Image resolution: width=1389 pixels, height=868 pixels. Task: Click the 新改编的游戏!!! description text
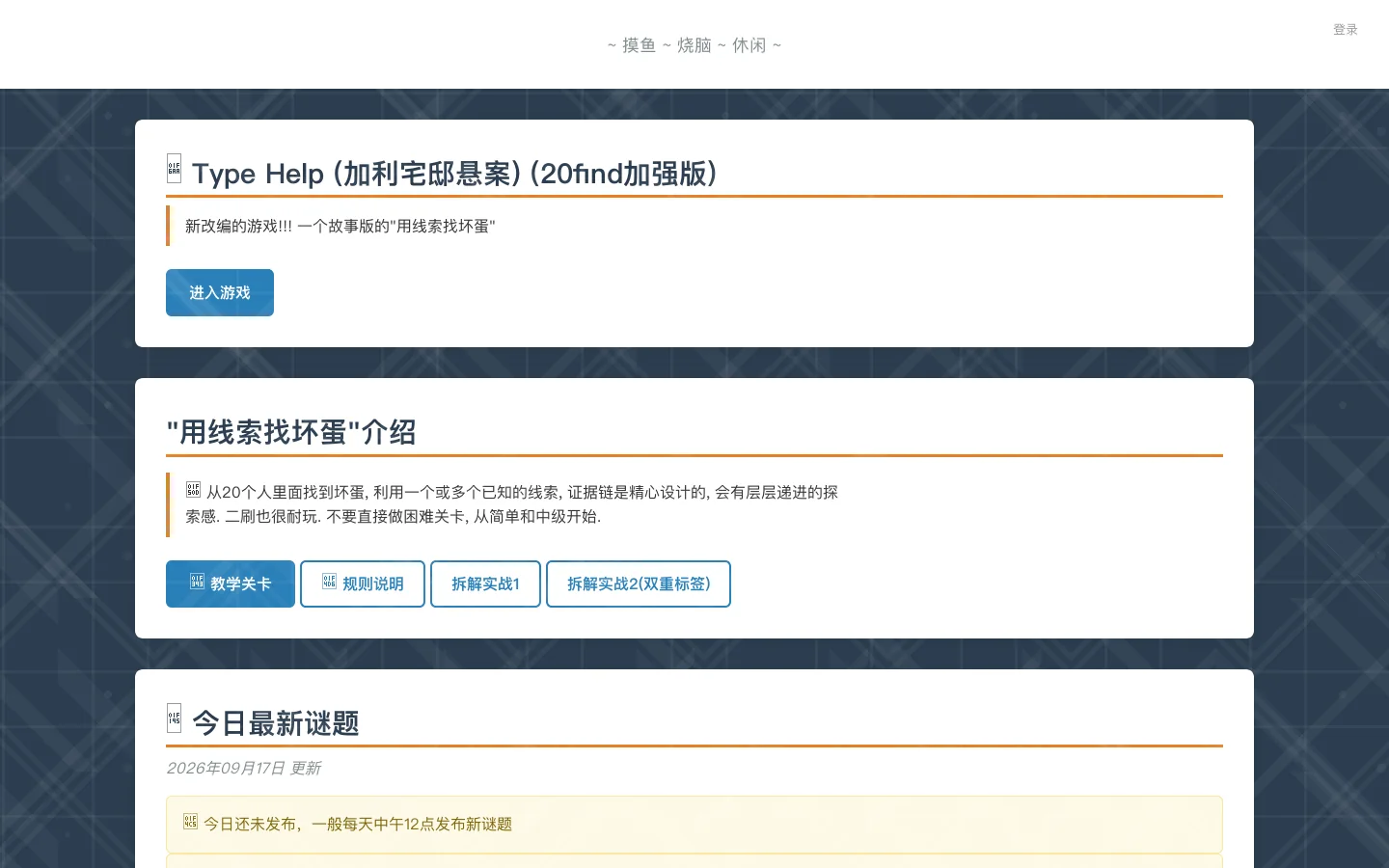pos(340,226)
